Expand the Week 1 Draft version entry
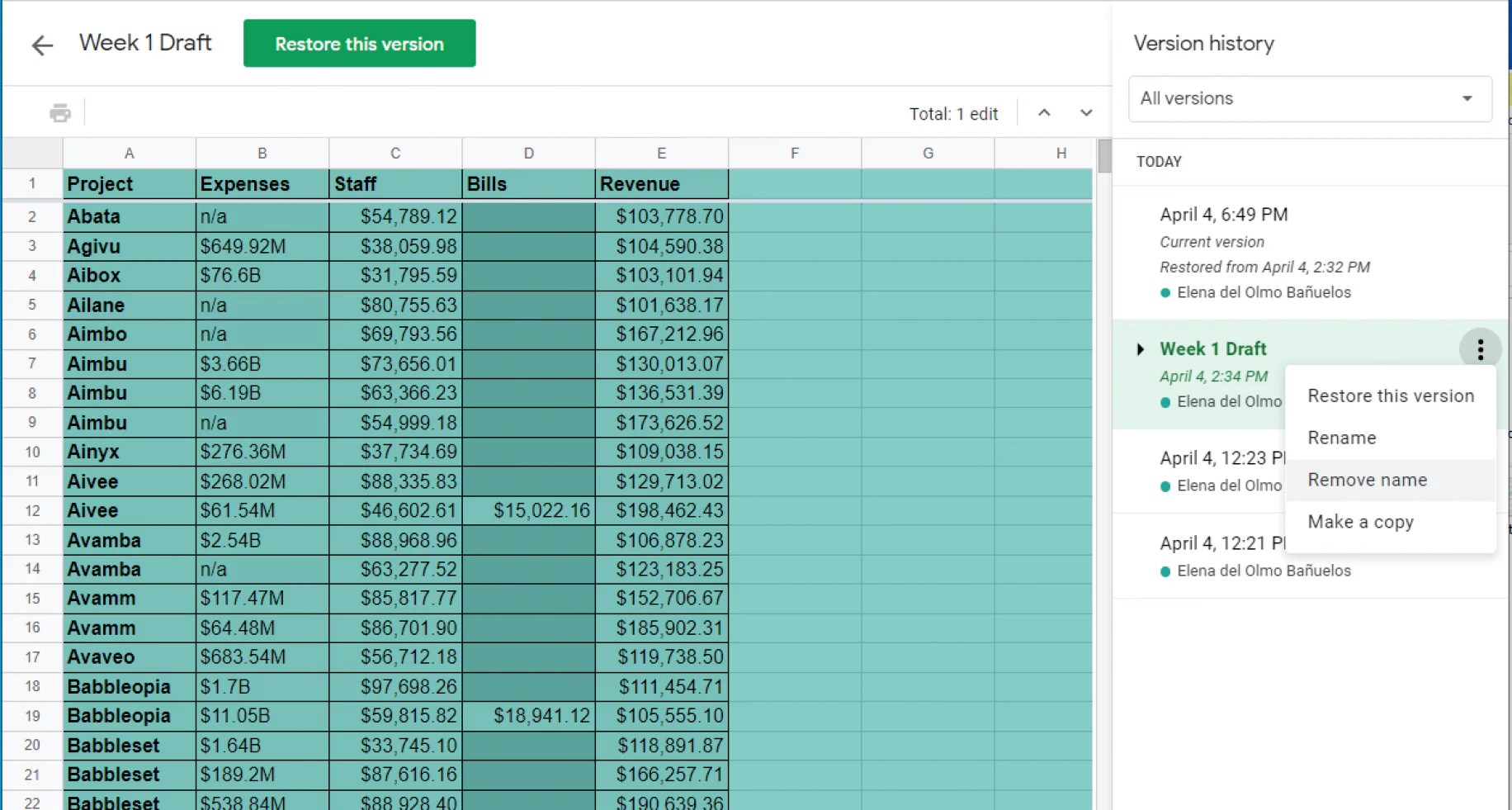 pos(1141,348)
